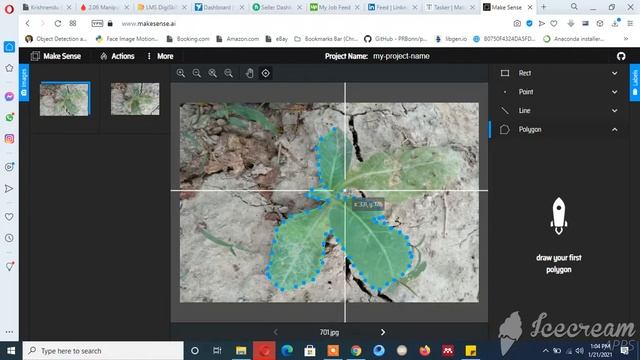Select the hand drag image tool
Viewport: 640px width, 360px height.
(x=250, y=73)
